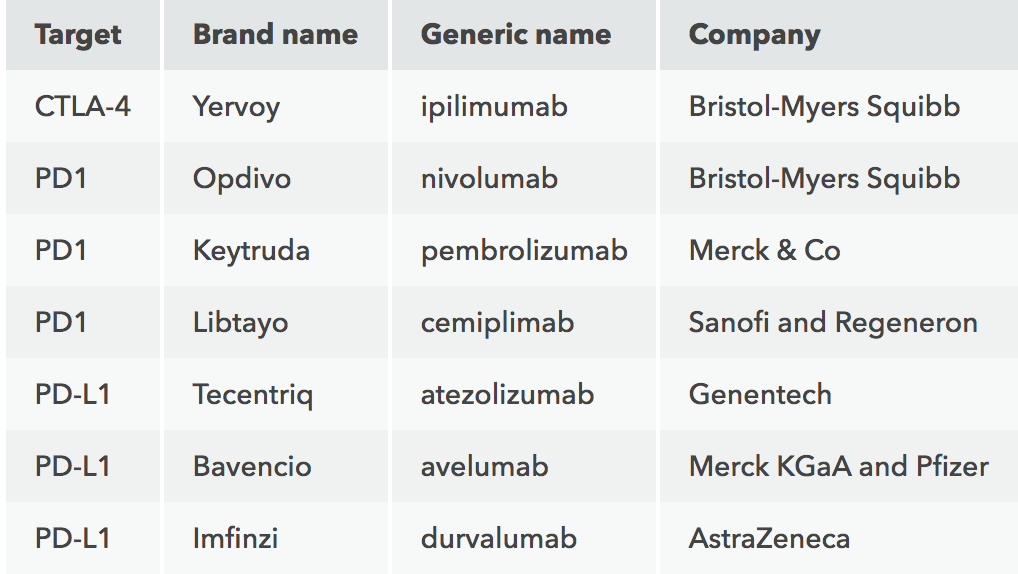
Task: Click the AstraZeneca company cell
Action: (769, 539)
